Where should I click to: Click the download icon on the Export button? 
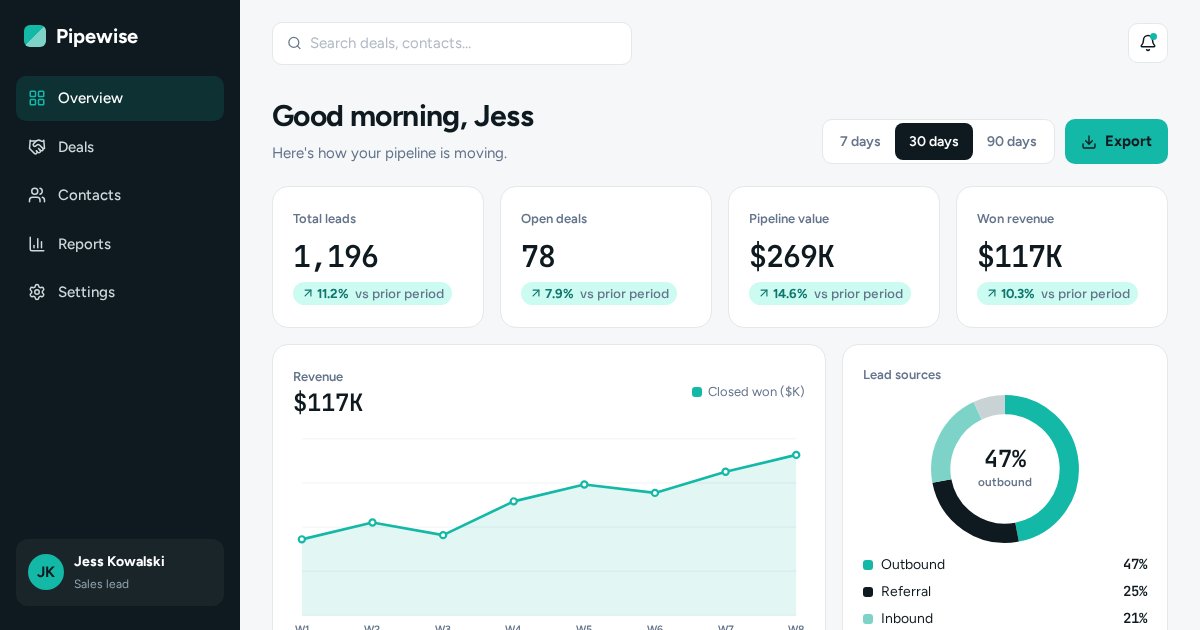(x=1089, y=142)
